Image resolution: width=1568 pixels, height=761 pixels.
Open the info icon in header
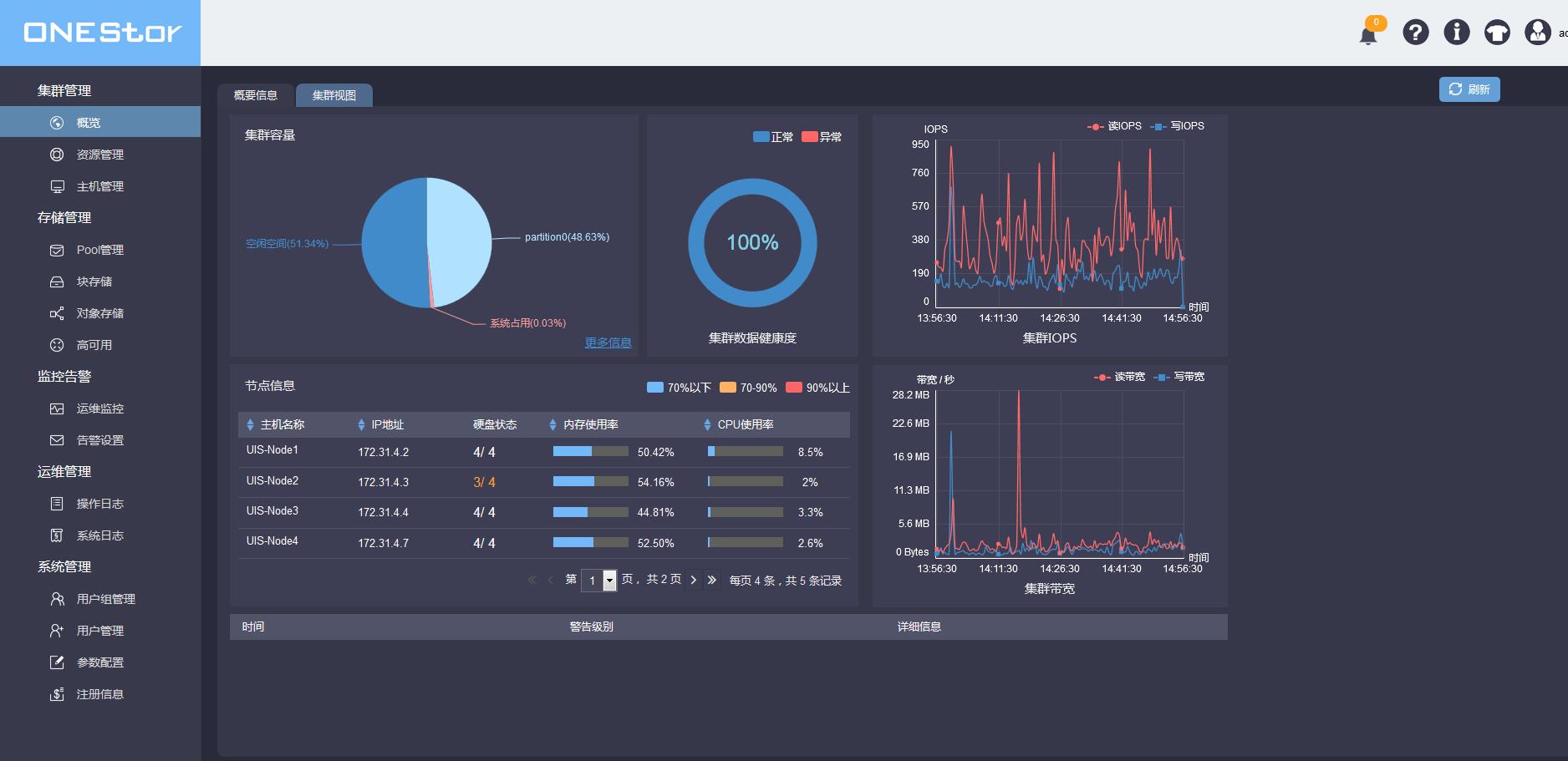tap(1457, 33)
